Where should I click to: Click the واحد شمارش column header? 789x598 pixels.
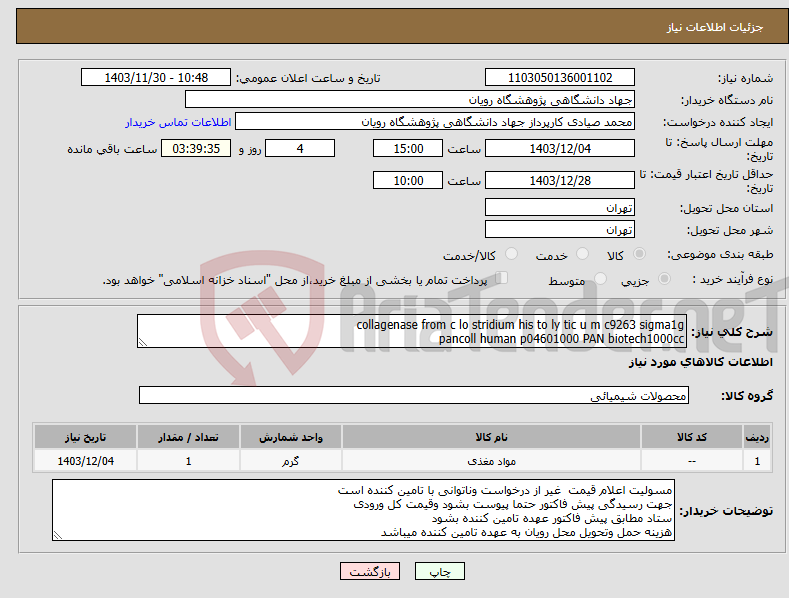[291, 437]
